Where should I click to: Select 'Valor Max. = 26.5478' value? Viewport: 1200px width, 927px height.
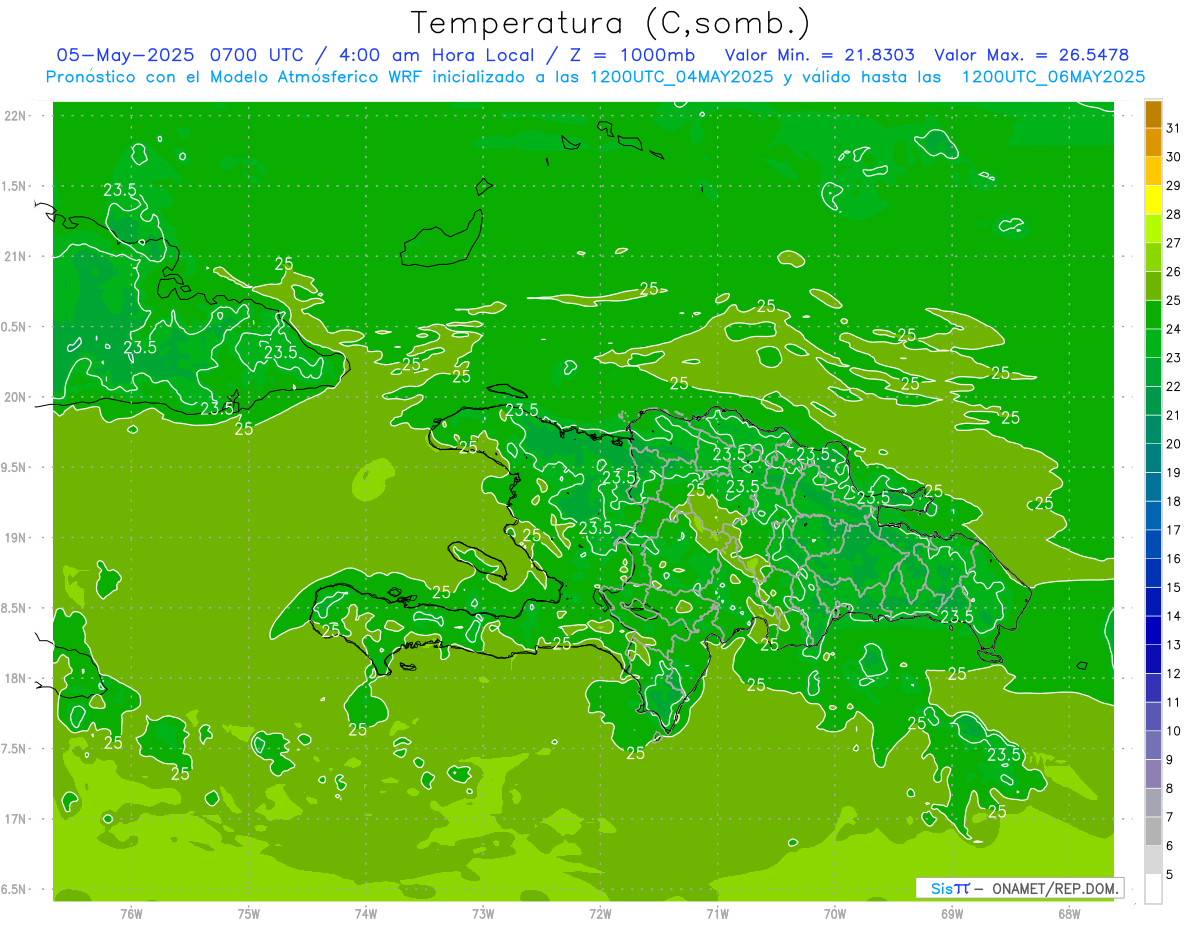[1032, 55]
